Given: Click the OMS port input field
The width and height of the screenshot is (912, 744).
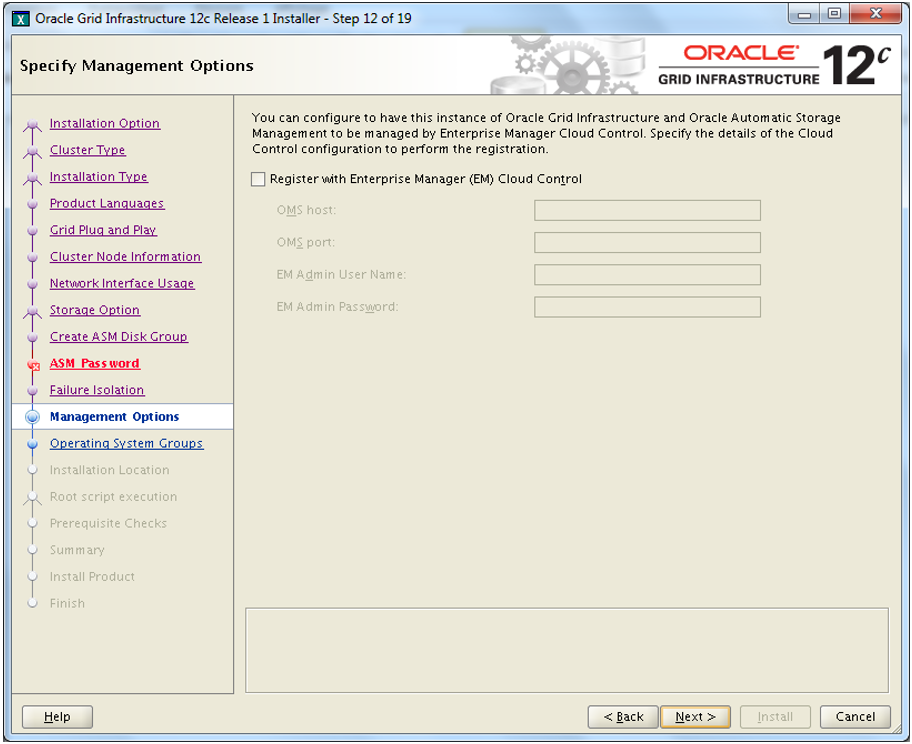Looking at the screenshot, I should (647, 243).
